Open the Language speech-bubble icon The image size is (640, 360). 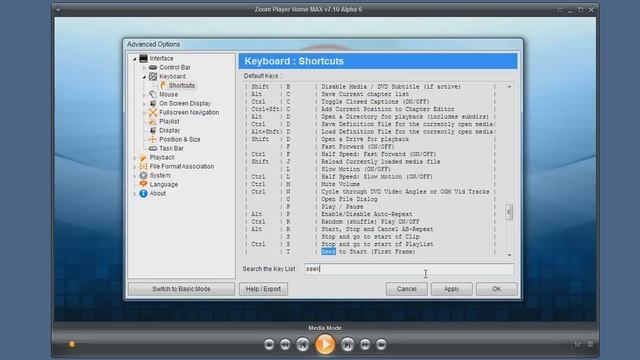[x=143, y=184]
